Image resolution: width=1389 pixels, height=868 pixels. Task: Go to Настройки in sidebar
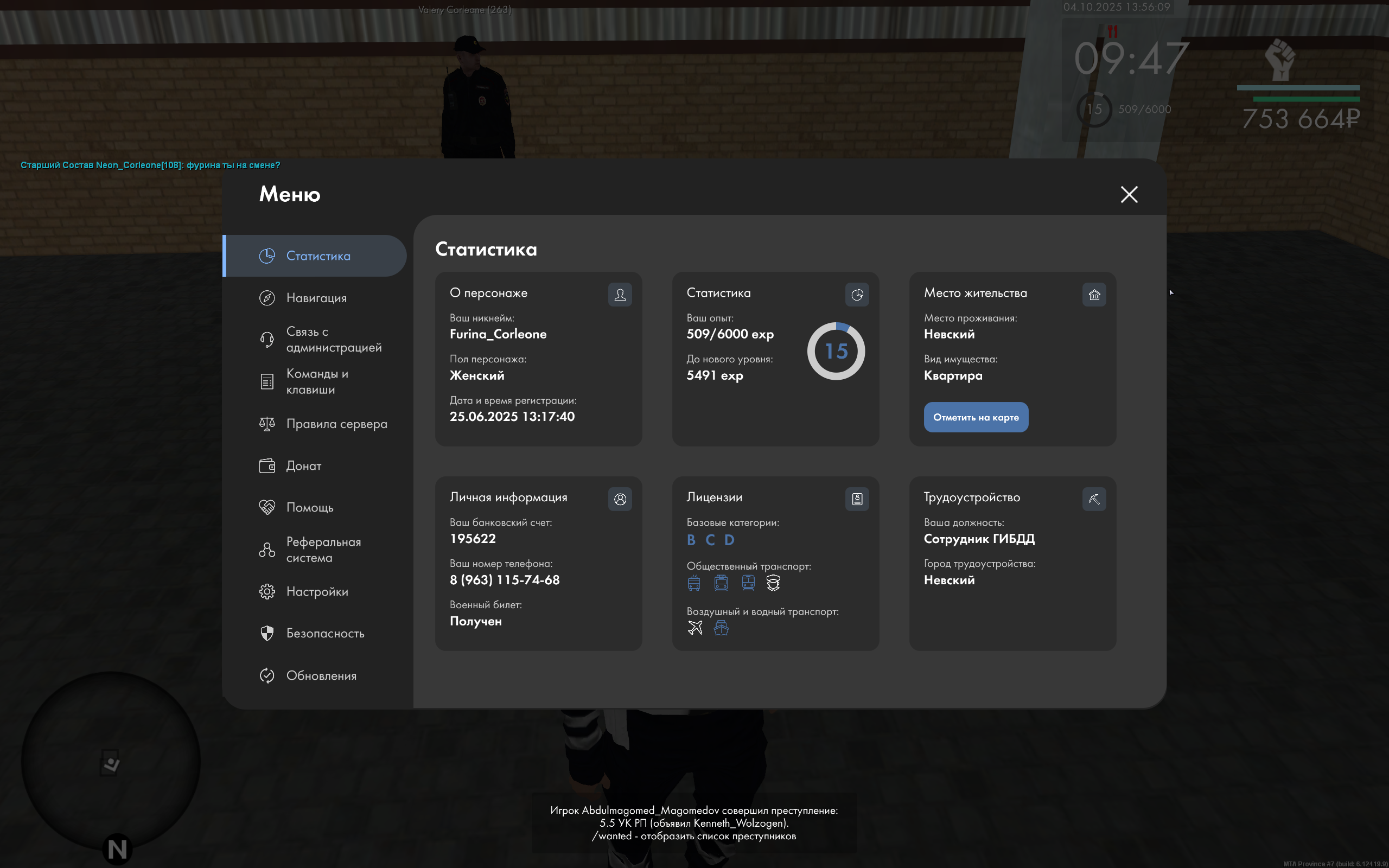click(317, 591)
